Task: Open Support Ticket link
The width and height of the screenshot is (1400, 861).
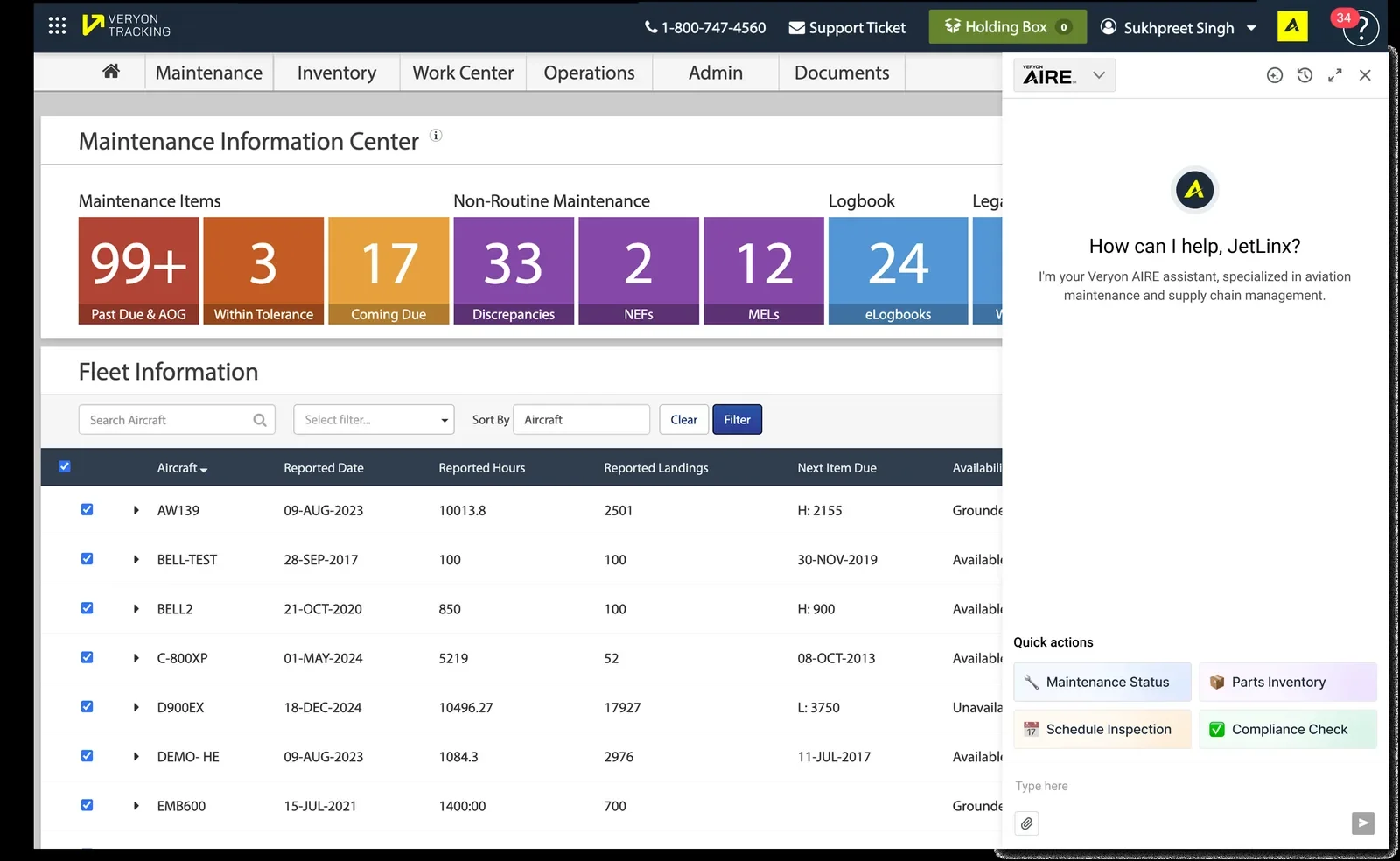Action: [x=847, y=27]
